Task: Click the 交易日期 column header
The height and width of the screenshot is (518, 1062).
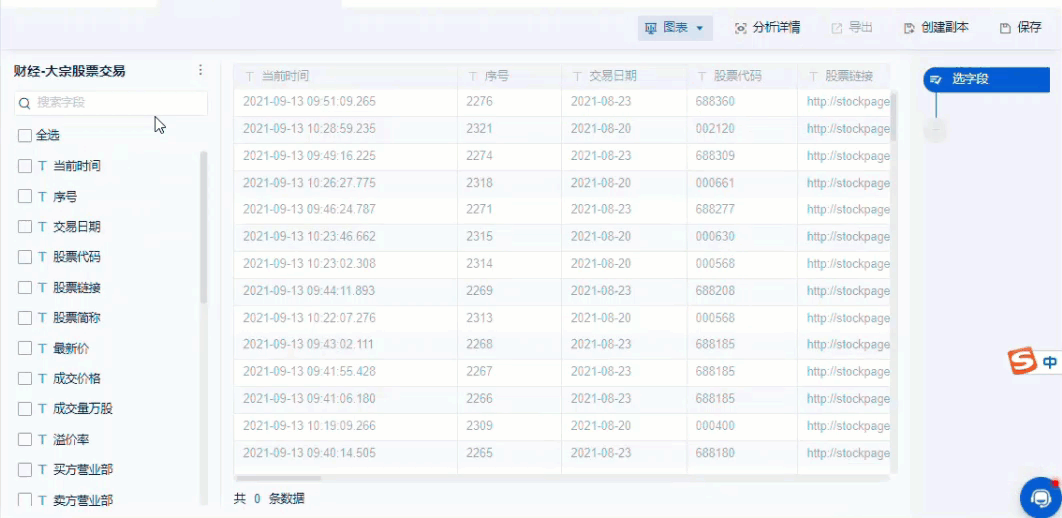Action: [624, 77]
